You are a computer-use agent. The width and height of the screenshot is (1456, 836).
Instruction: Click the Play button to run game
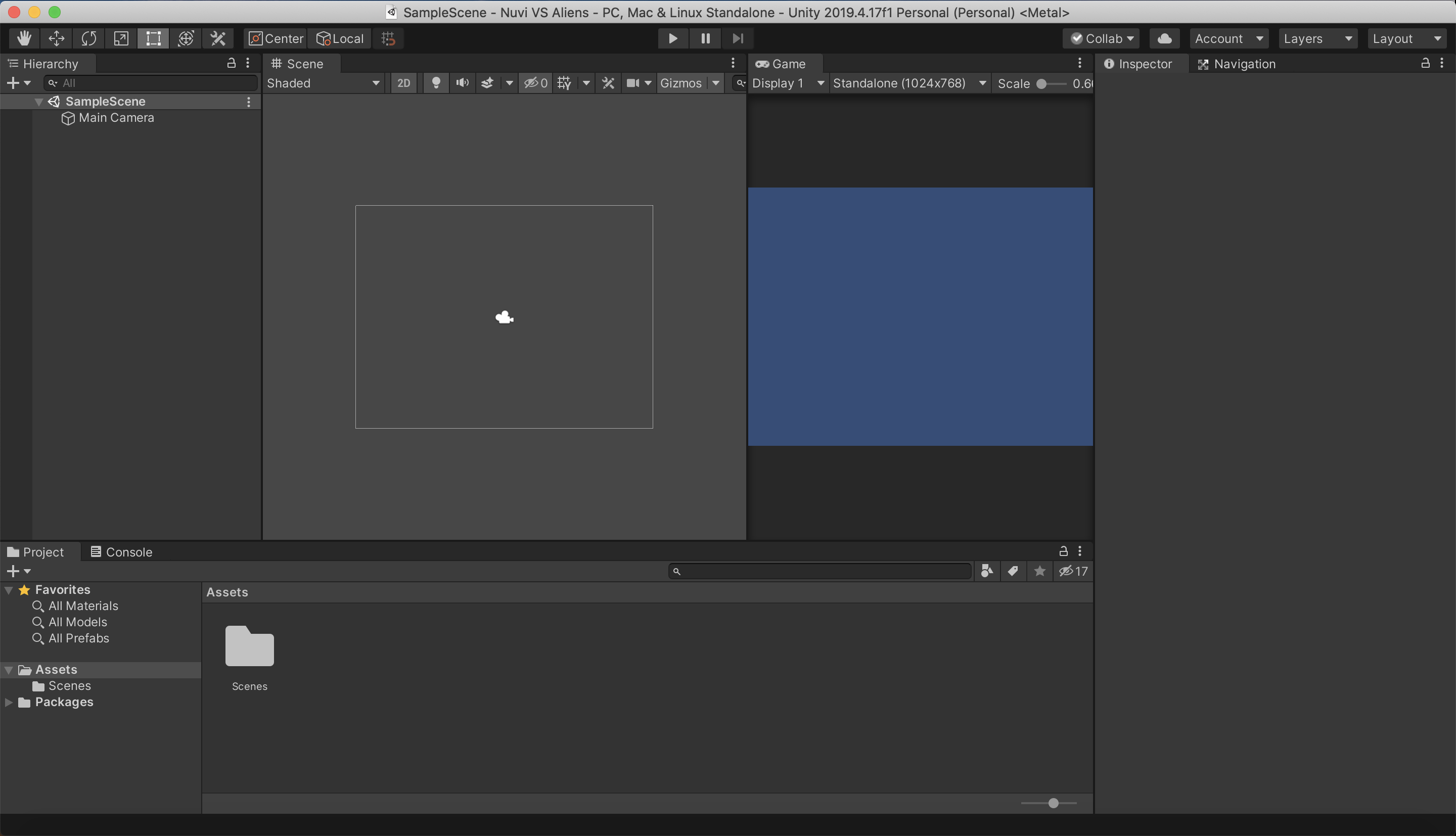point(673,38)
